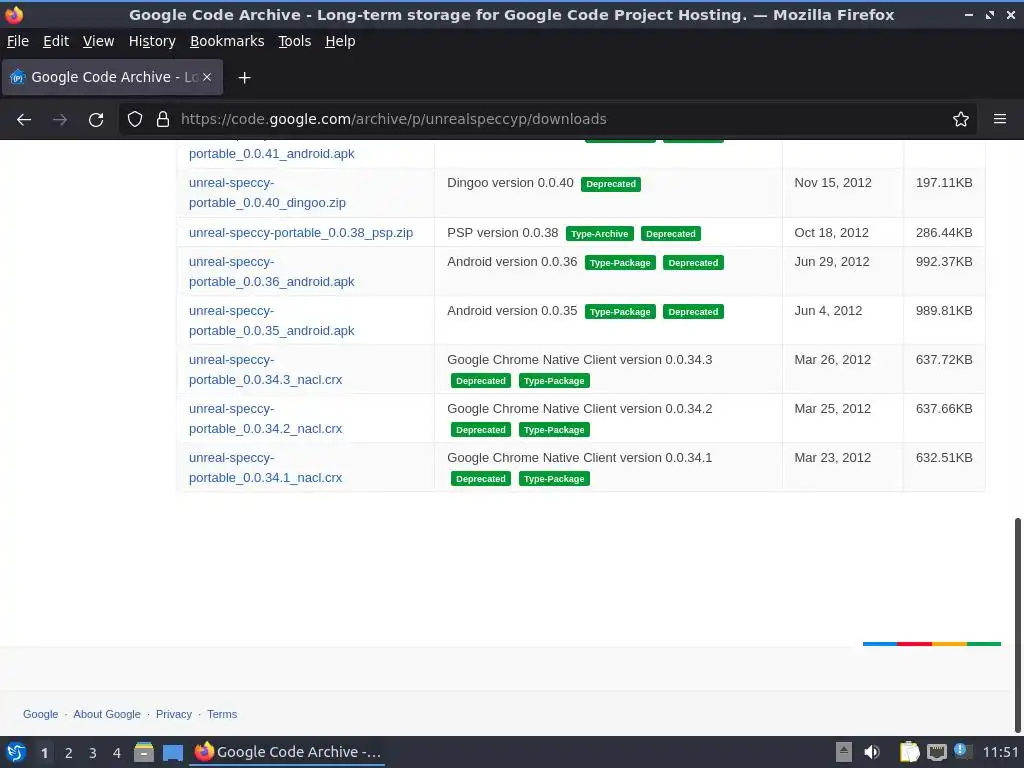Switch to workspace 1 in taskbar
Screen dimensions: 1024x768
tap(44, 753)
